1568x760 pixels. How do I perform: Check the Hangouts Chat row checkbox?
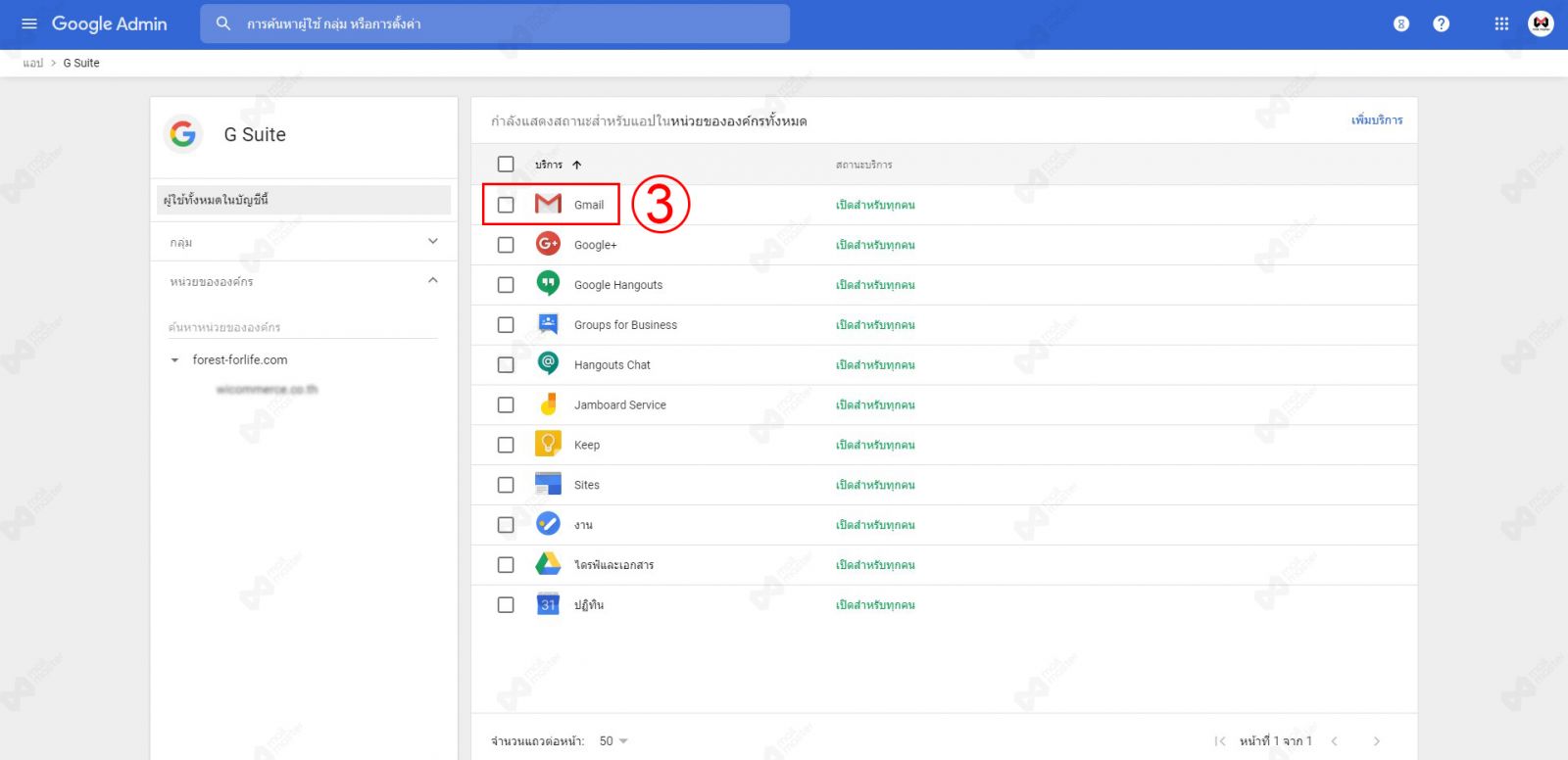click(506, 365)
